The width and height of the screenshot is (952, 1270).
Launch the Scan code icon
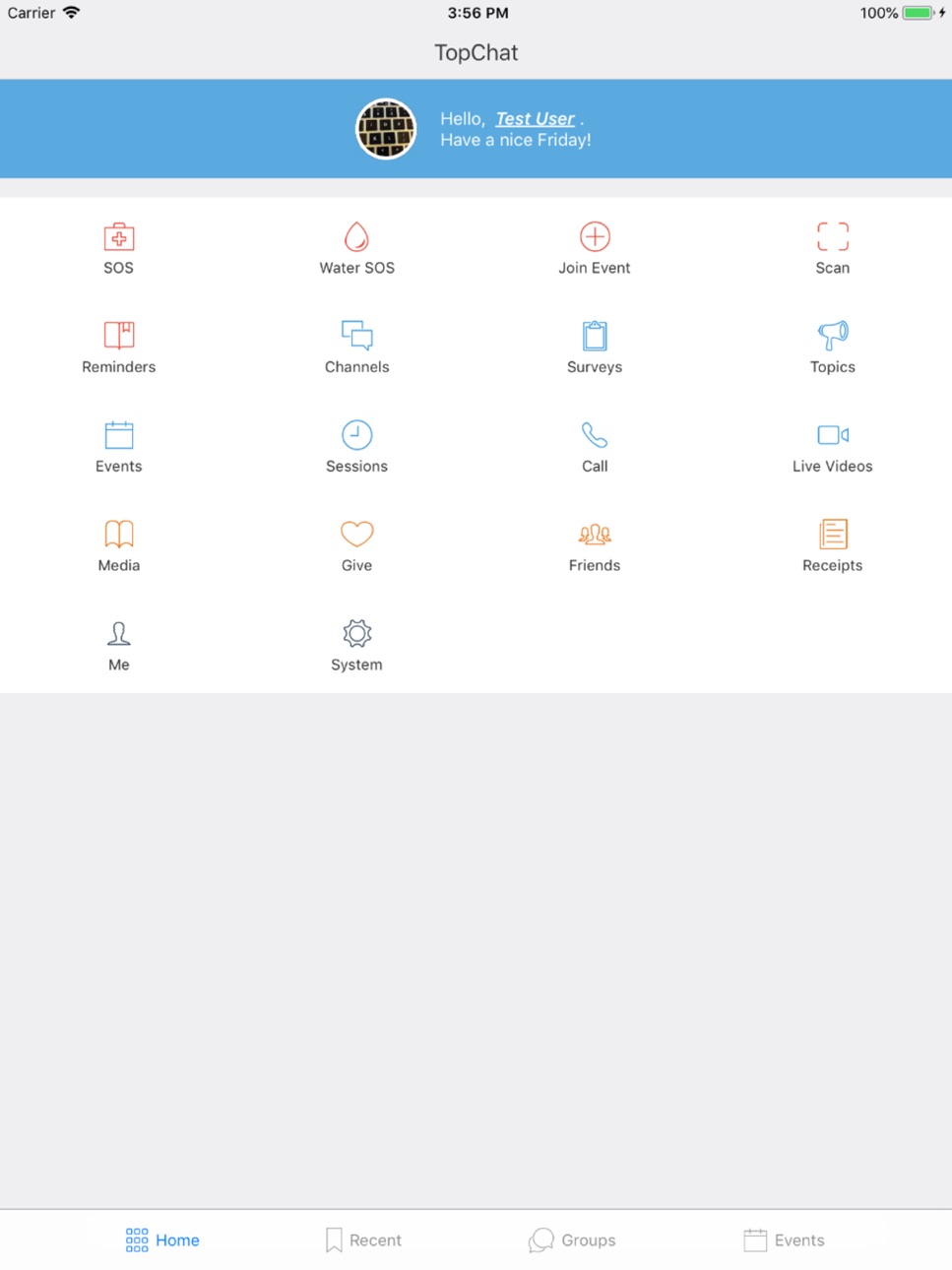tap(833, 237)
